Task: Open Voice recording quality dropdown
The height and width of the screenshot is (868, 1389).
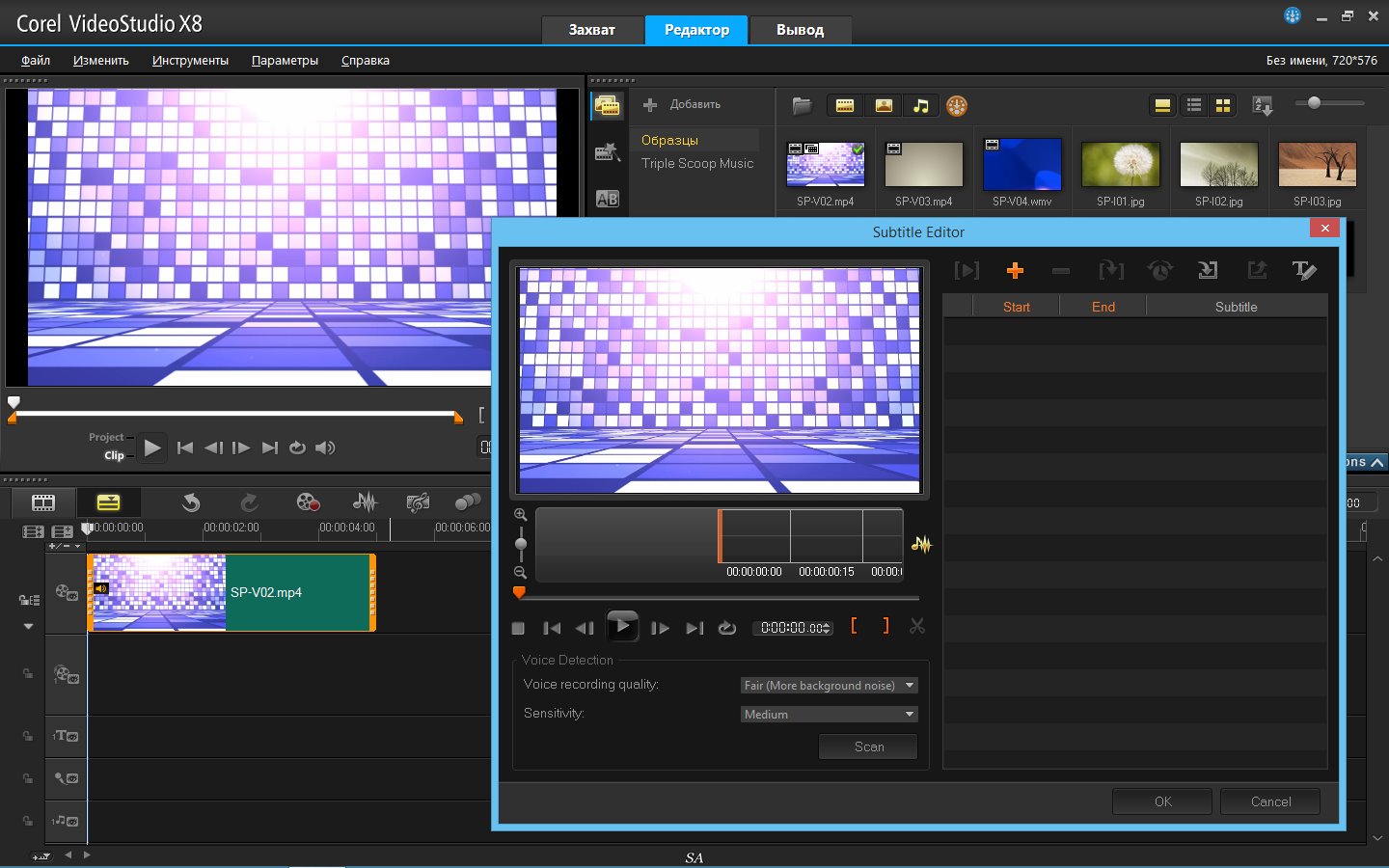Action: (829, 686)
